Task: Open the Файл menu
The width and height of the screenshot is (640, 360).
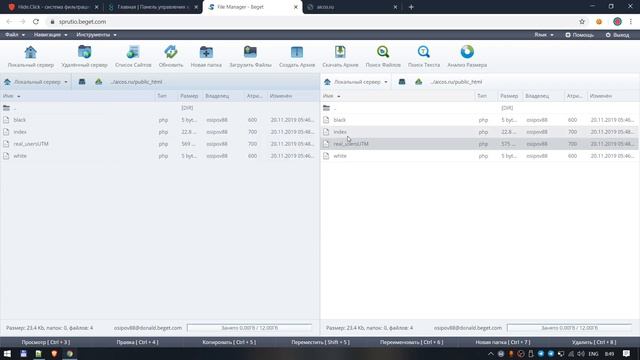Action: [x=15, y=35]
